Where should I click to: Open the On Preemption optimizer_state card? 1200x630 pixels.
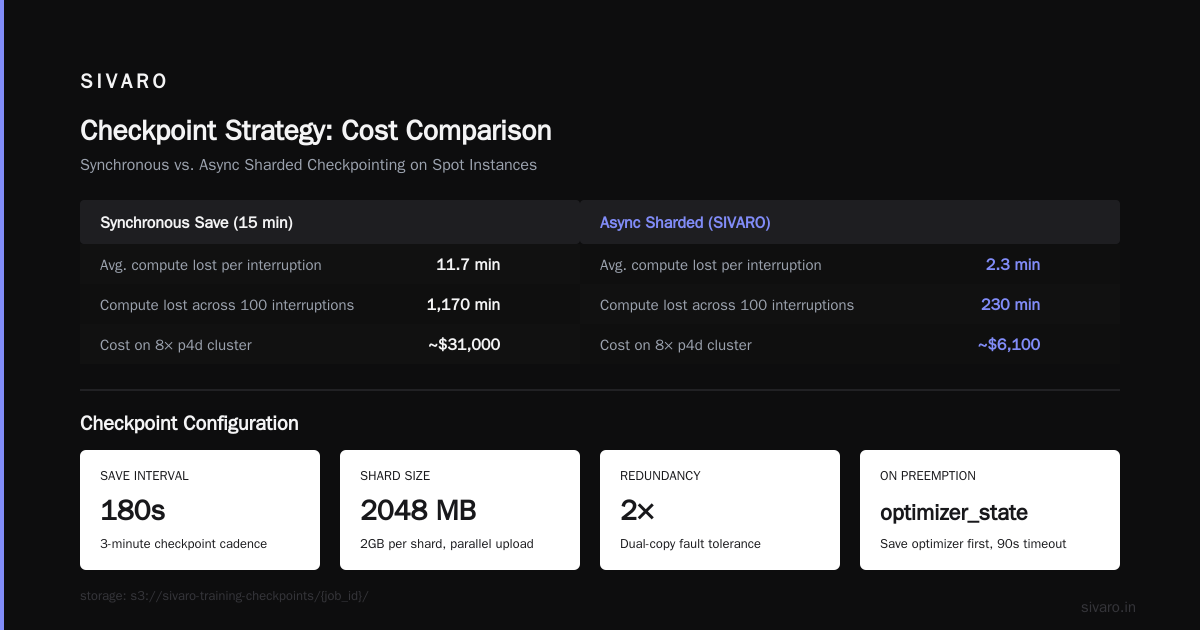point(990,510)
